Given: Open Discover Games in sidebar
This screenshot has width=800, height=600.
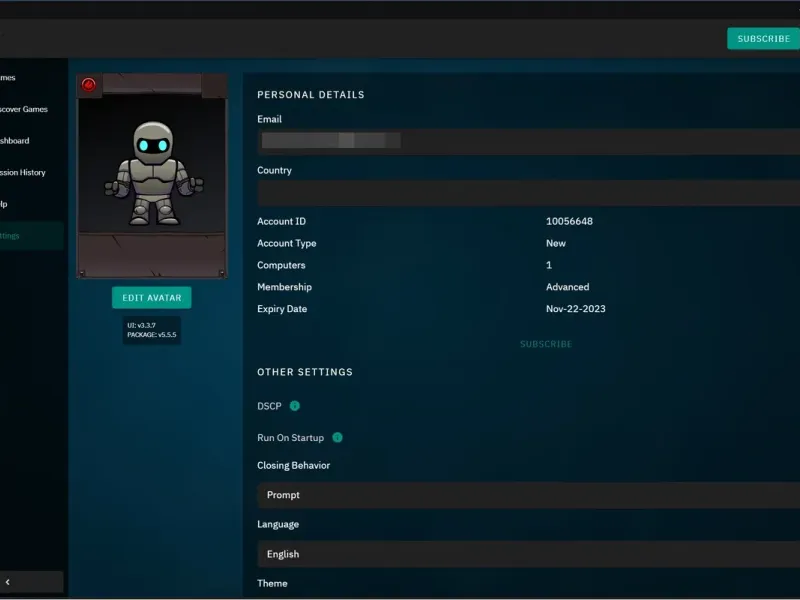Looking at the screenshot, I should pos(23,109).
